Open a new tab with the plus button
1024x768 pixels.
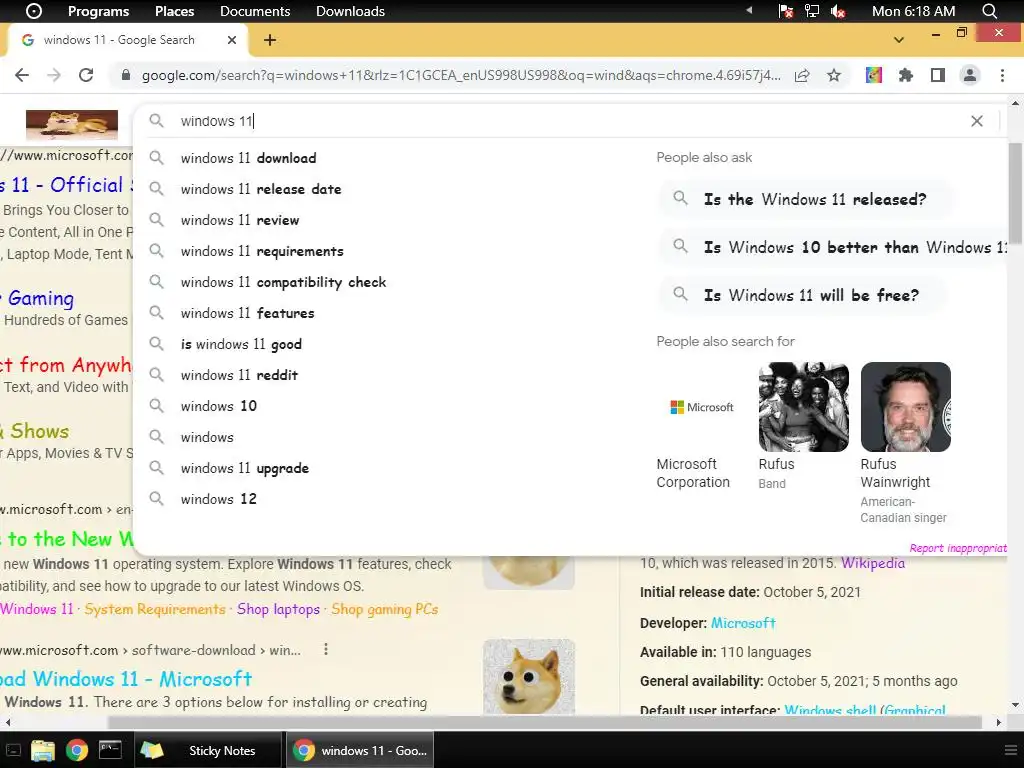(270, 40)
